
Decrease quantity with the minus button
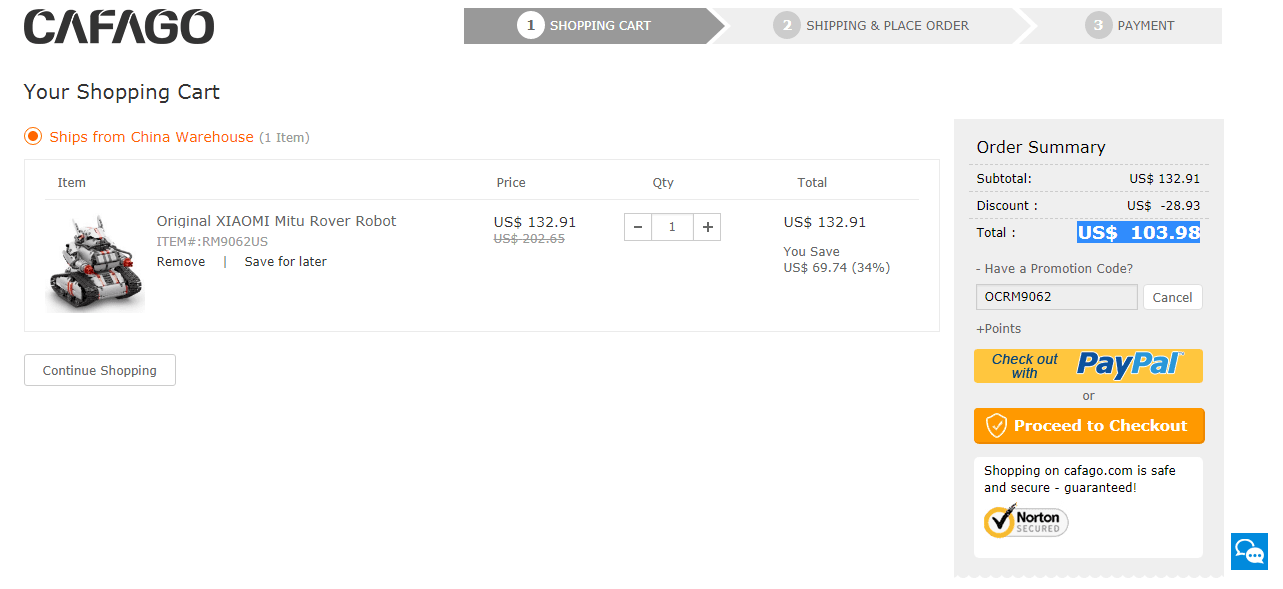[638, 227]
